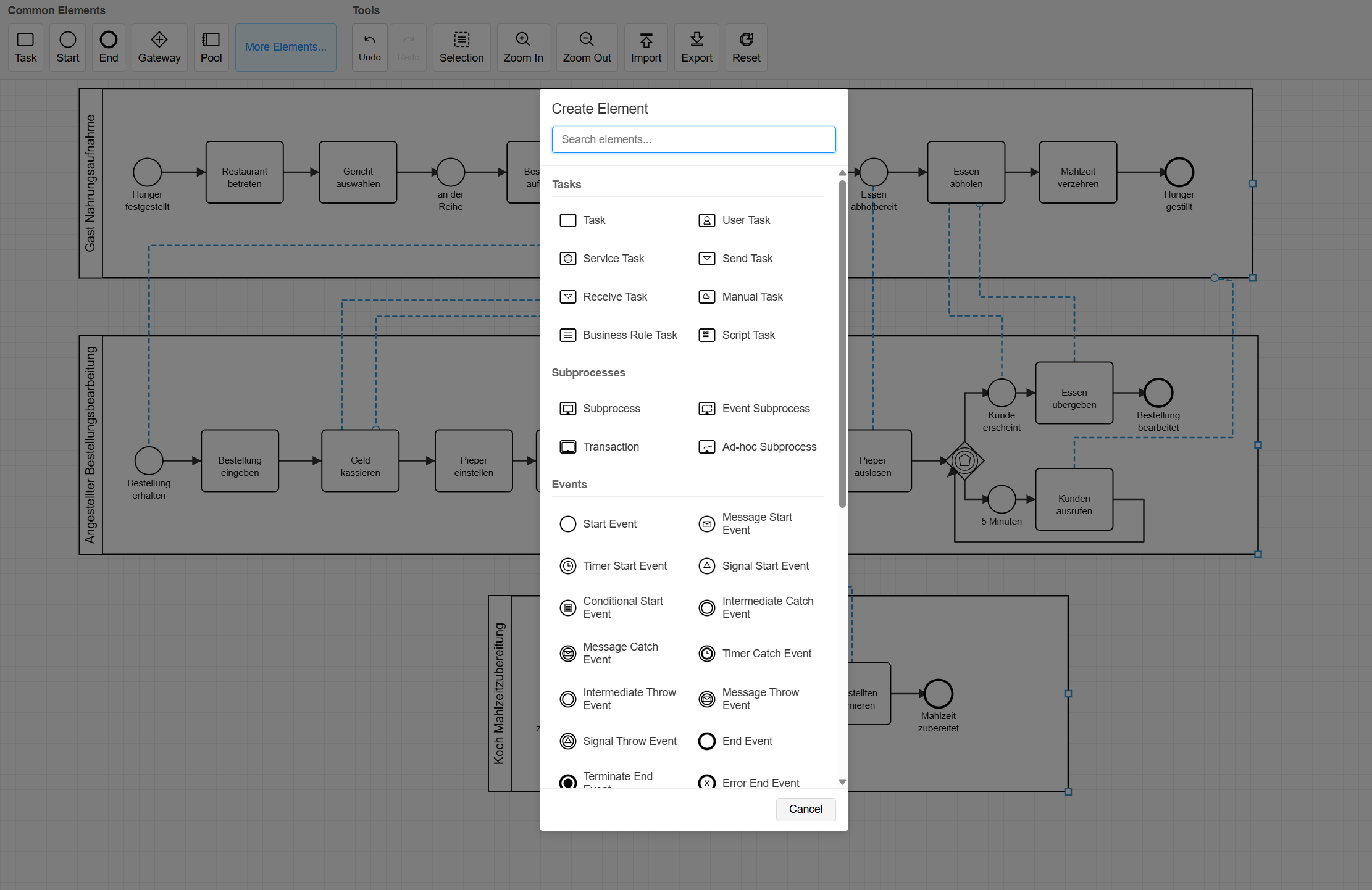This screenshot has width=1372, height=890.
Task: Select the event-based gateway diamond
Action: 965,460
